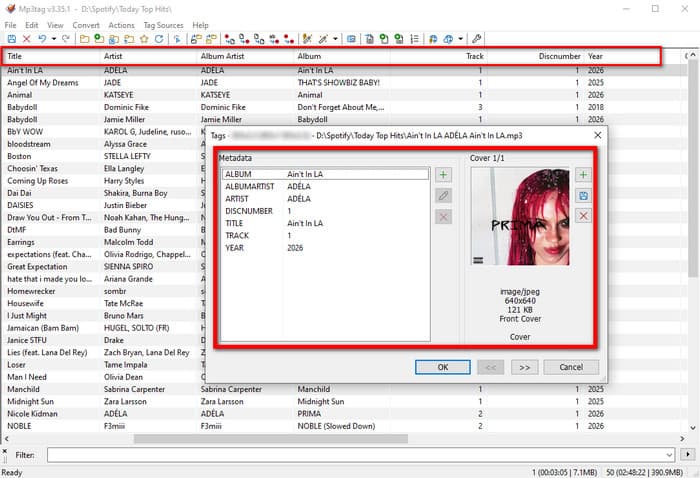Expand the cover art source dropdown arrow

[x=460, y=39]
